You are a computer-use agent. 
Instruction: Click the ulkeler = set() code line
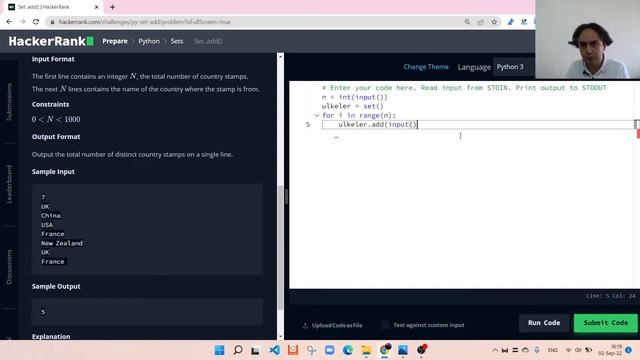coord(353,106)
